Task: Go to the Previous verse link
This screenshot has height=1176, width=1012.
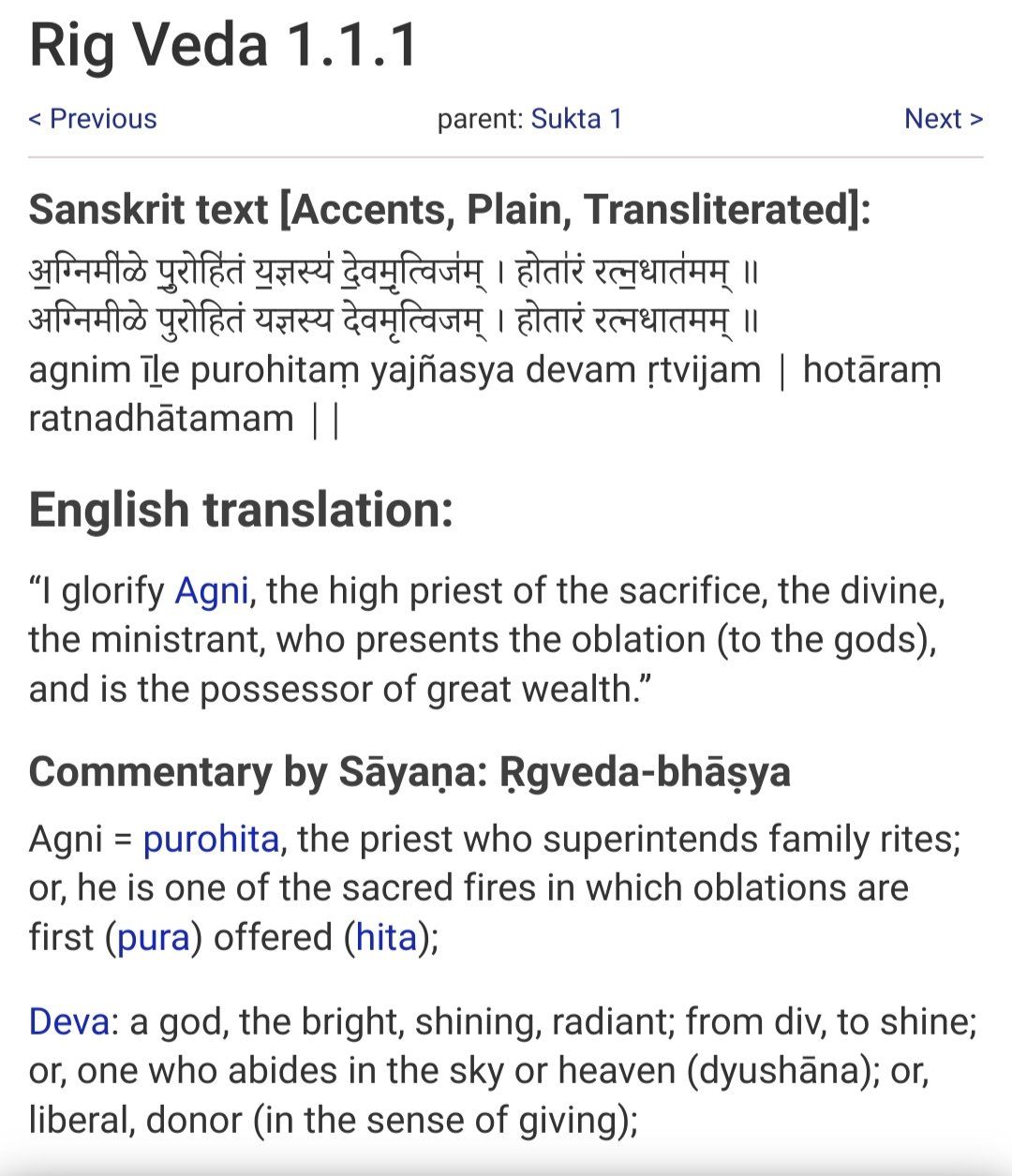Action: 93,119
